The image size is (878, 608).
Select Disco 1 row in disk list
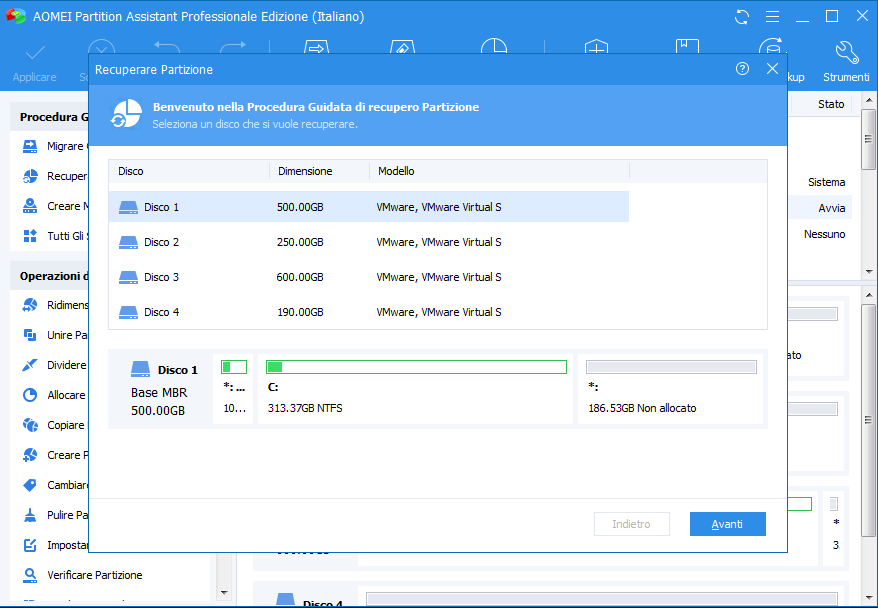click(x=368, y=207)
